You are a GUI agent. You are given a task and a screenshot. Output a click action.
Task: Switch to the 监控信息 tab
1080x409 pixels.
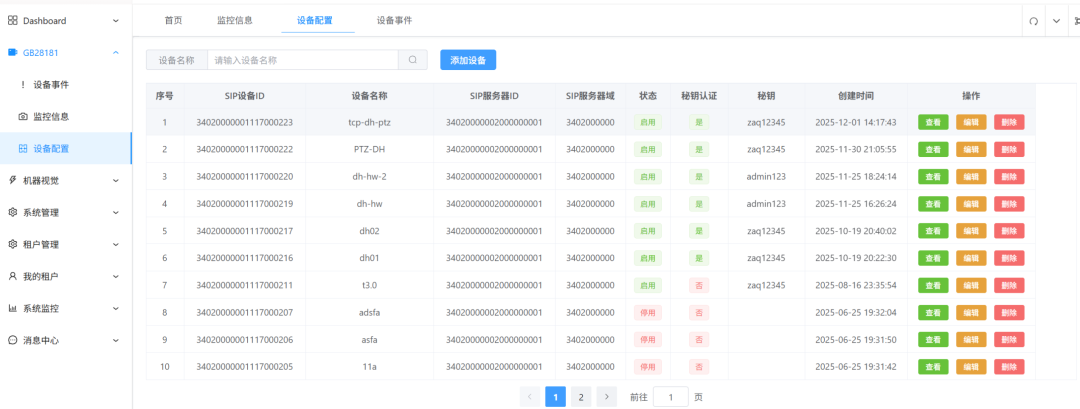tap(235, 20)
